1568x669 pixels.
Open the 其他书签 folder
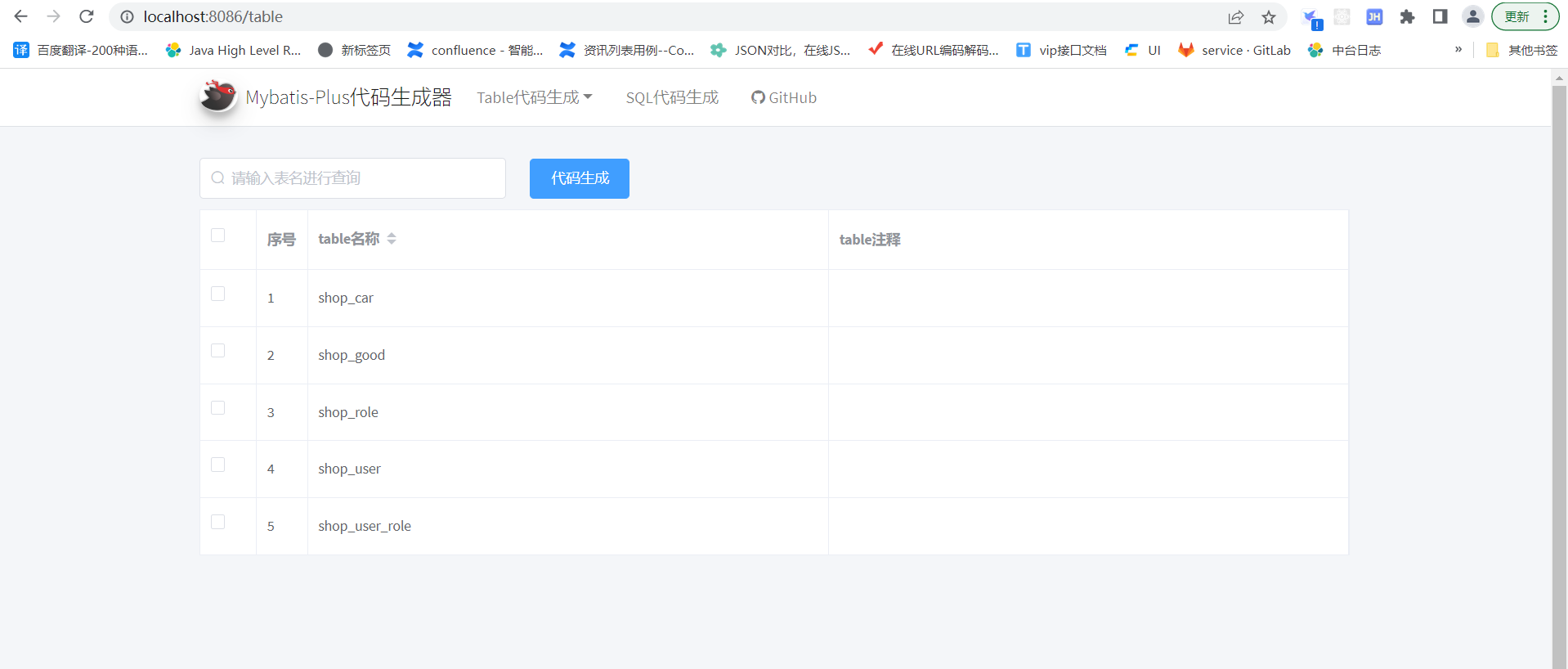[1521, 50]
